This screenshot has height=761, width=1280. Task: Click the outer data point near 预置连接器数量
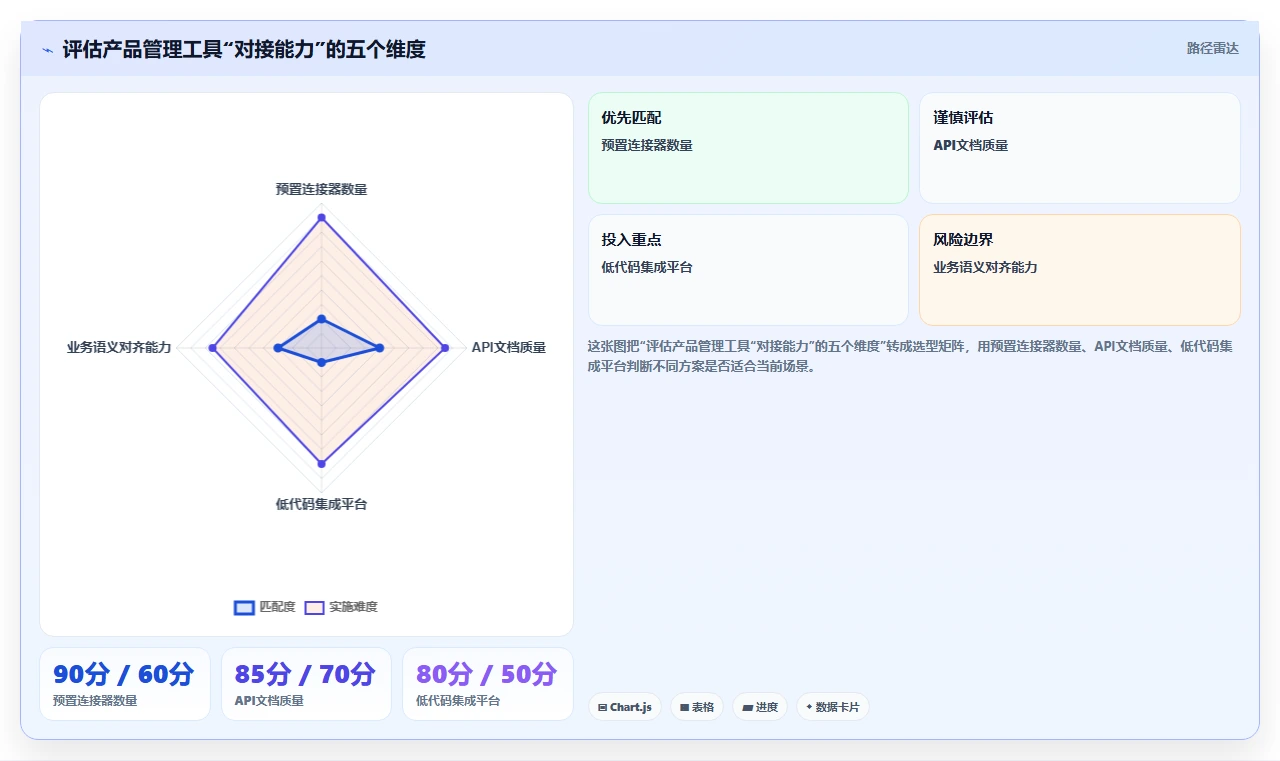321,217
